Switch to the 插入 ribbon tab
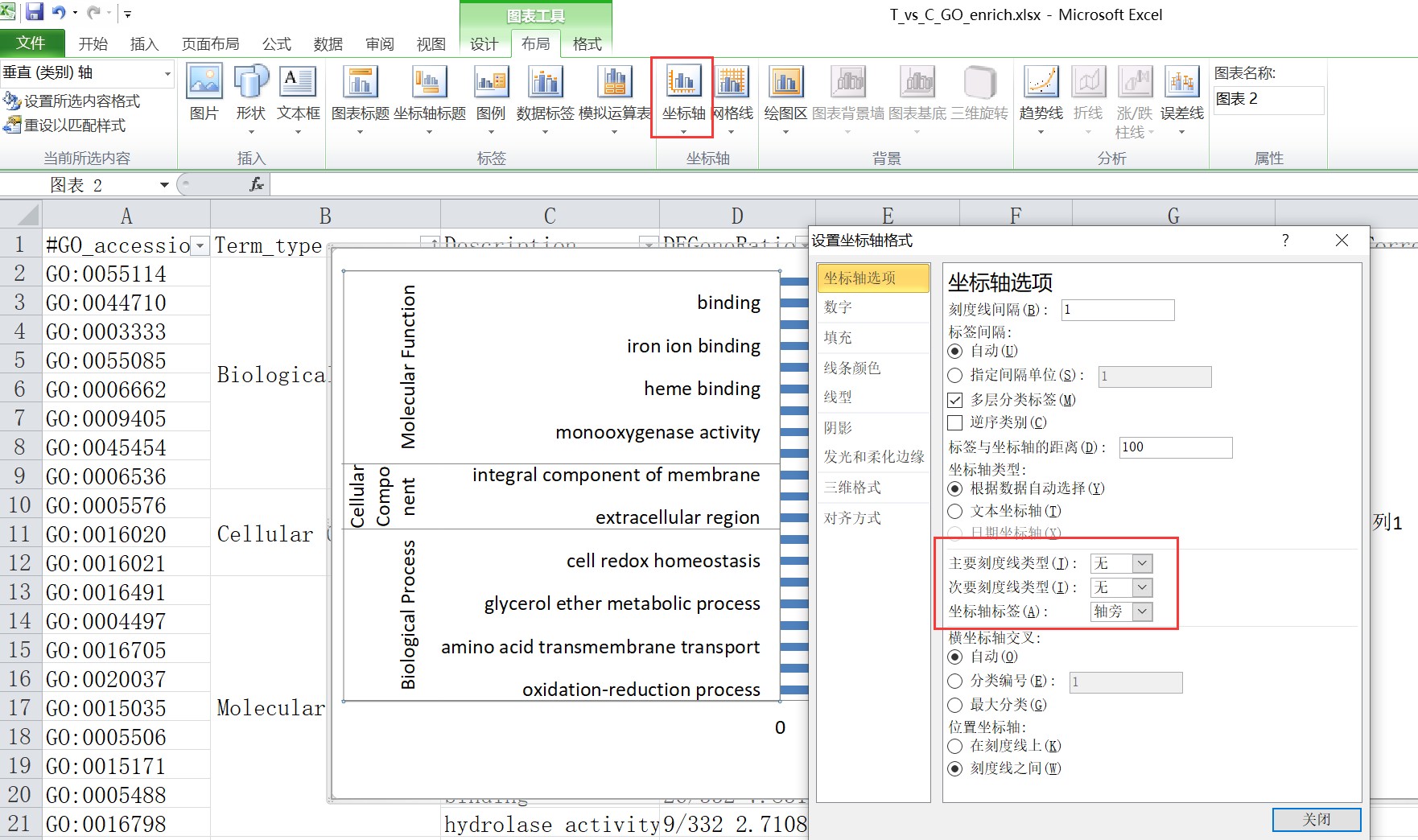Viewport: 1418px width, 840px height. pyautogui.click(x=145, y=43)
